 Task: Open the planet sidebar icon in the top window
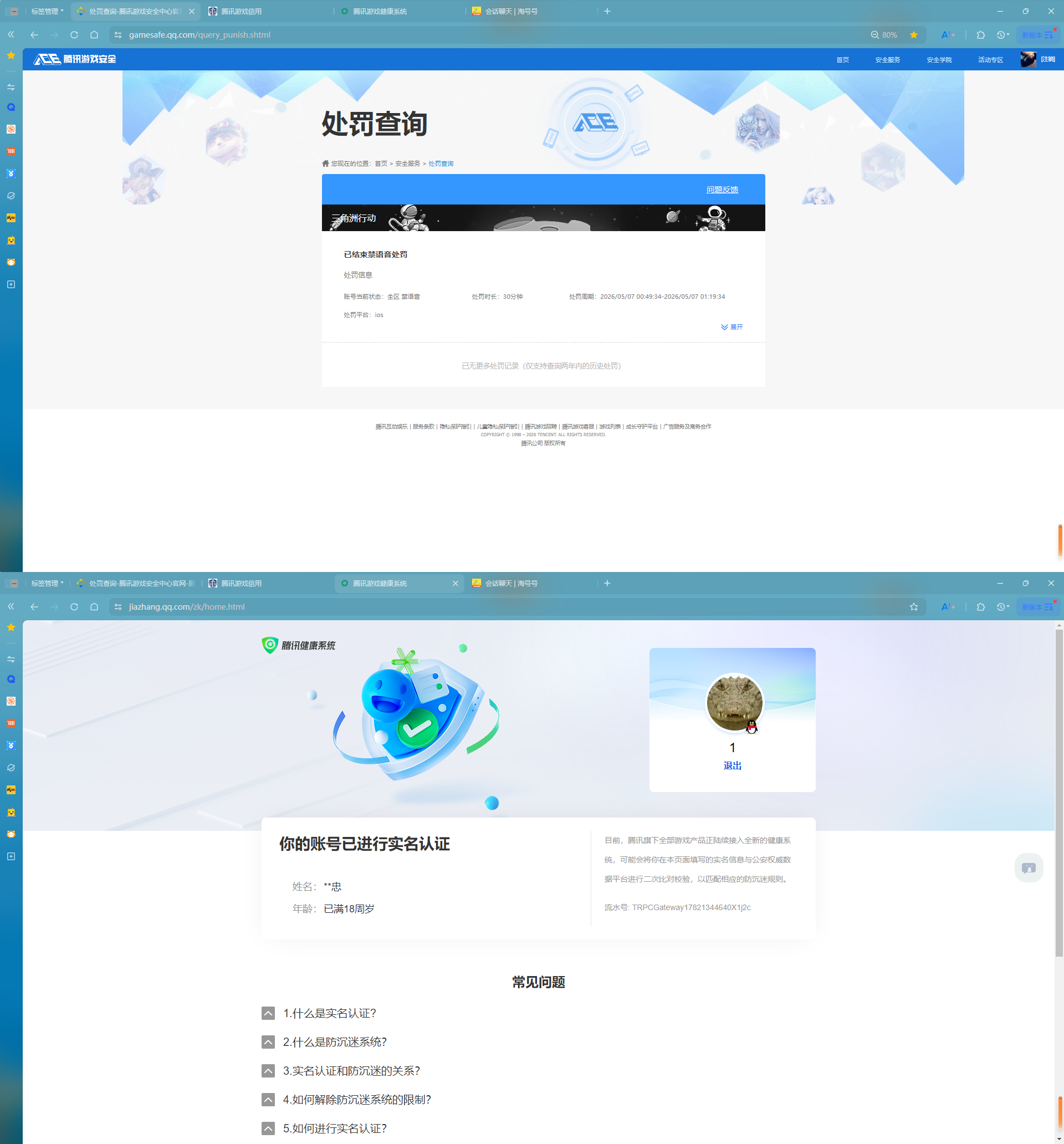tap(11, 196)
